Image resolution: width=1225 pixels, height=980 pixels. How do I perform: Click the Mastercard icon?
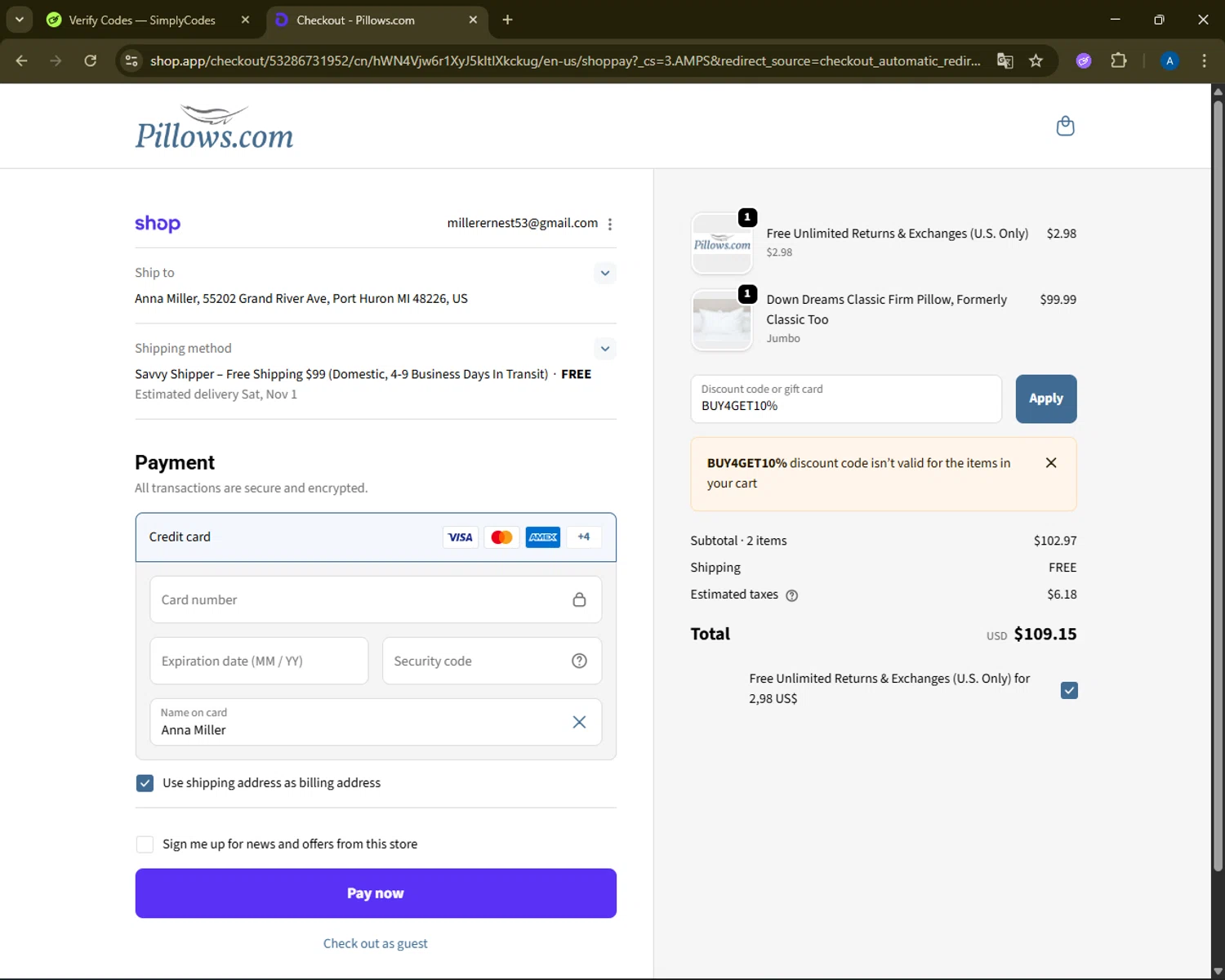click(x=501, y=537)
